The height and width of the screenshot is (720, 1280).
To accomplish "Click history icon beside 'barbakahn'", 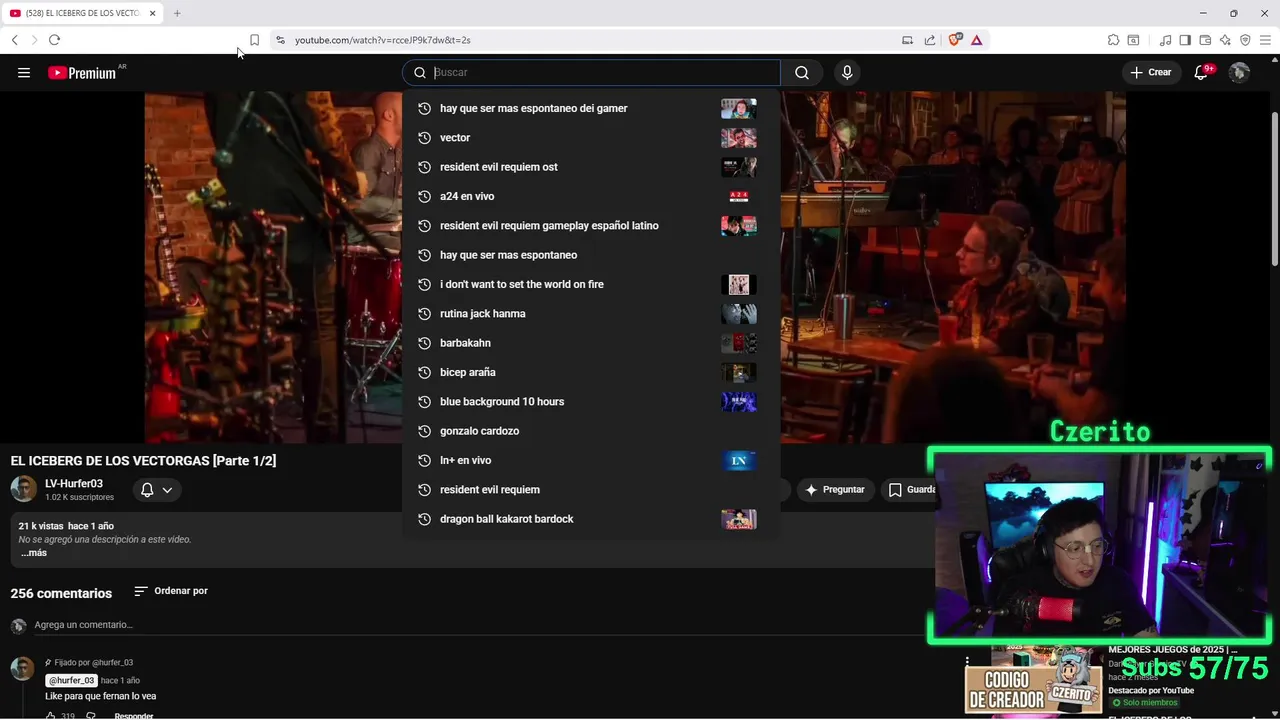I will click(424, 343).
